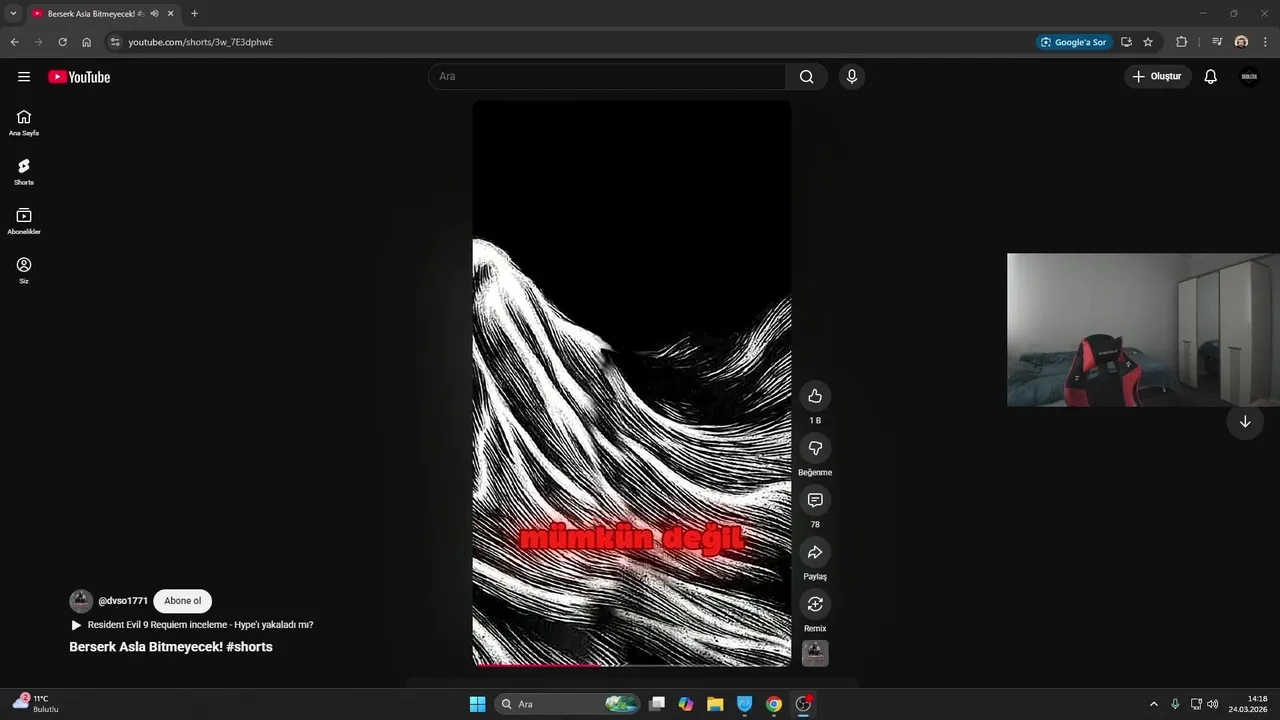Open the @dvso1771 channel avatar

(81, 601)
